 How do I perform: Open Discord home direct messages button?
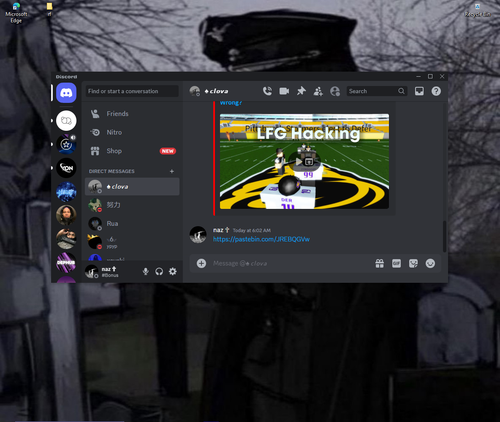pyautogui.click(x=66, y=93)
